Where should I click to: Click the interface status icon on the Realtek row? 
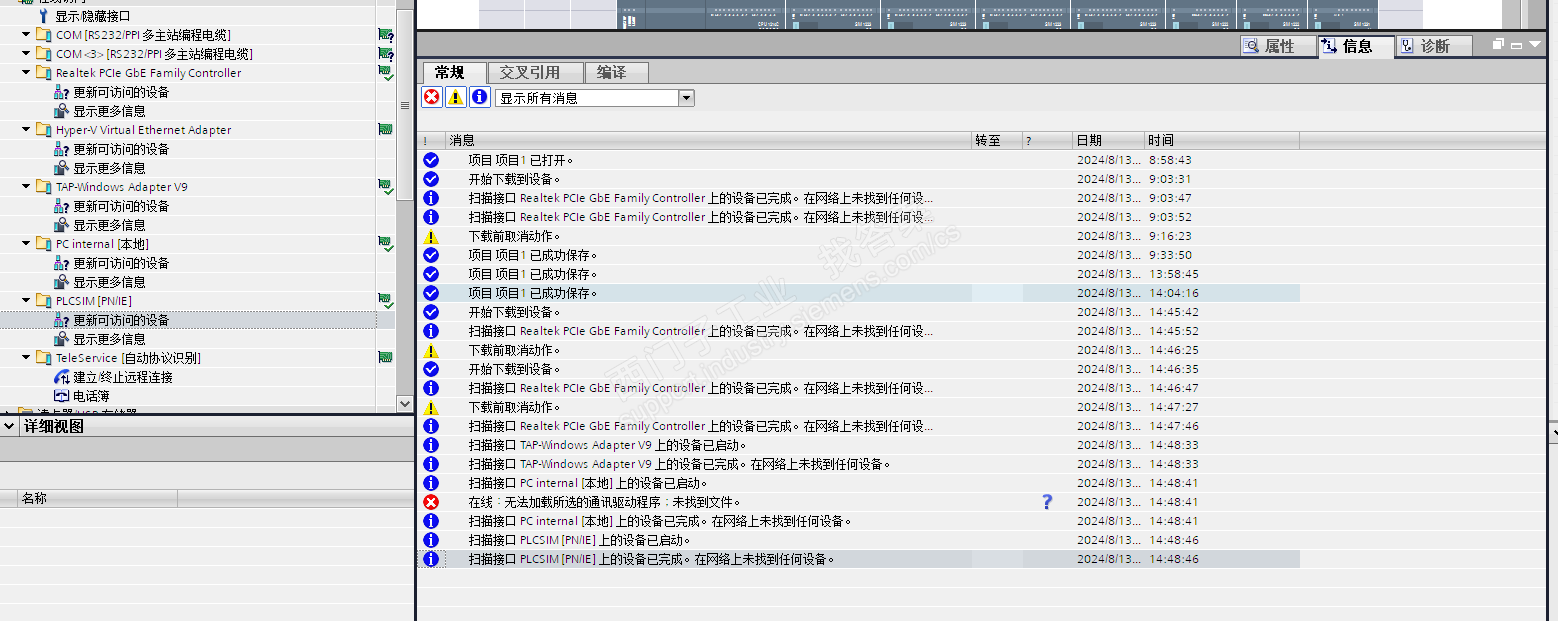385,73
